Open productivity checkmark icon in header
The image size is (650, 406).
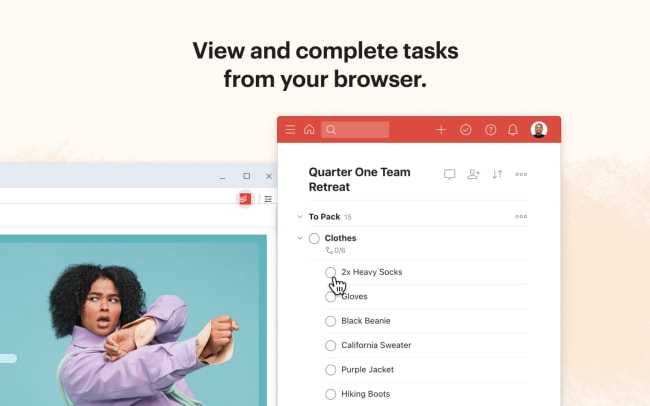point(466,130)
